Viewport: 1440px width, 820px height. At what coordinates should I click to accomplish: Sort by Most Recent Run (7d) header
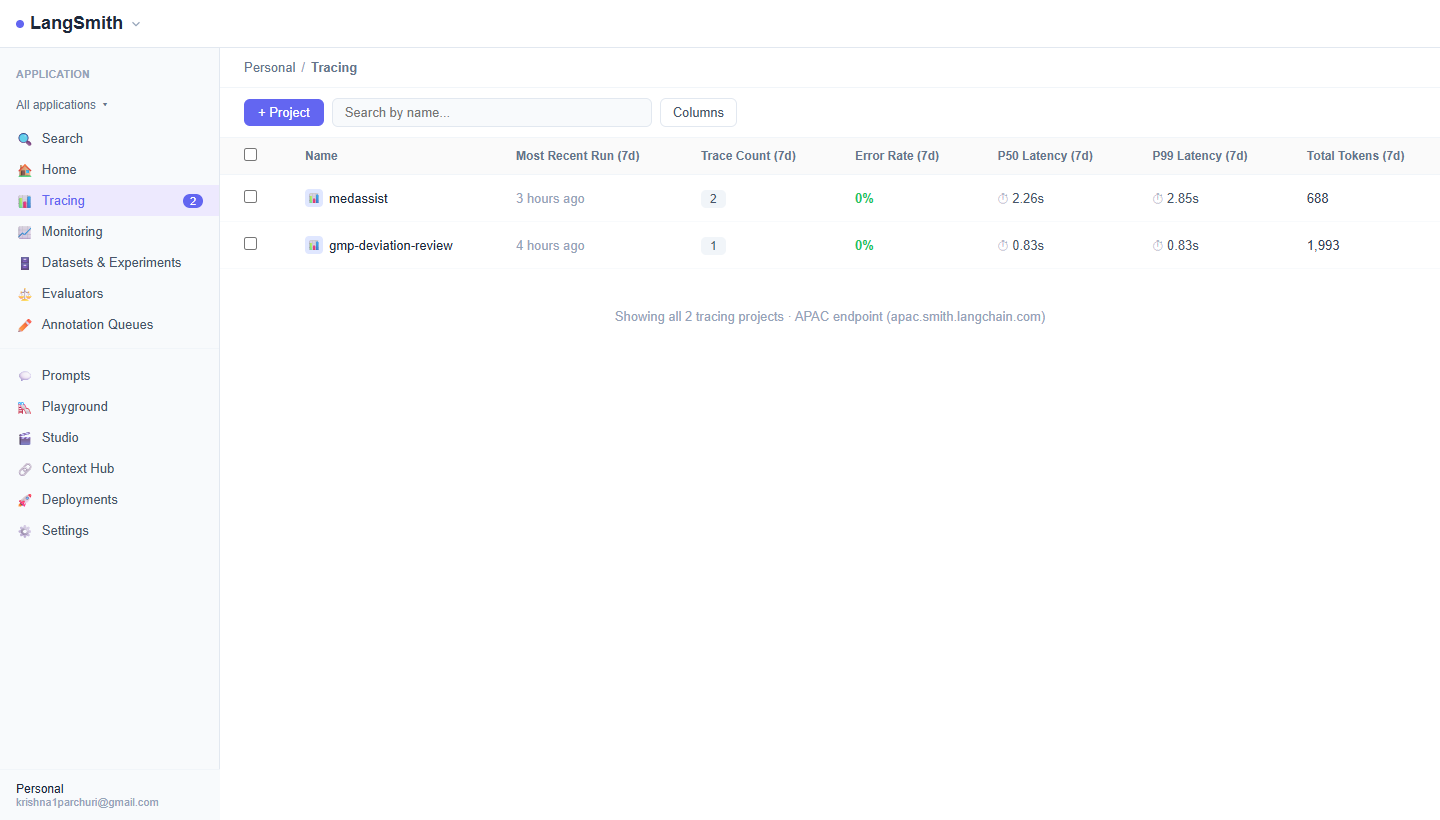578,156
